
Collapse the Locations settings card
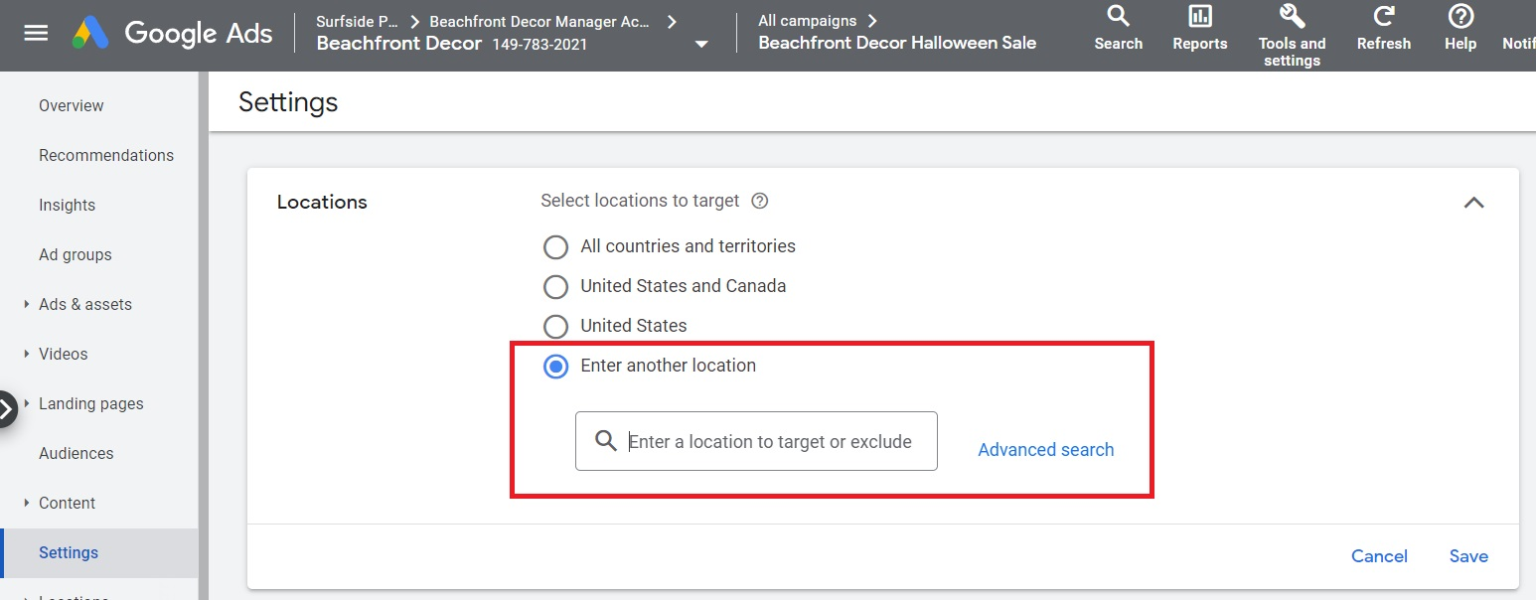coord(1473,202)
